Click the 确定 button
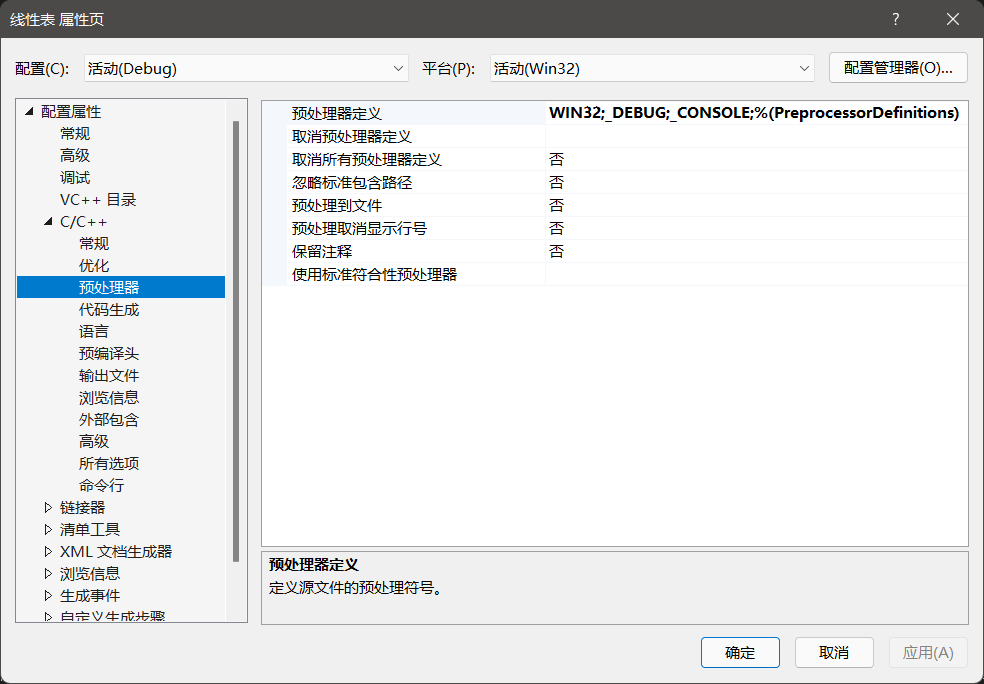 pyautogui.click(x=739, y=652)
